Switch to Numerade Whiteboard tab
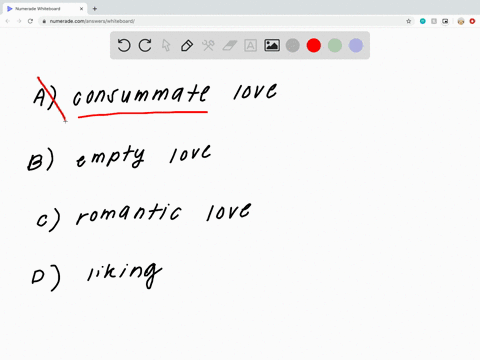 [x=45, y=9]
